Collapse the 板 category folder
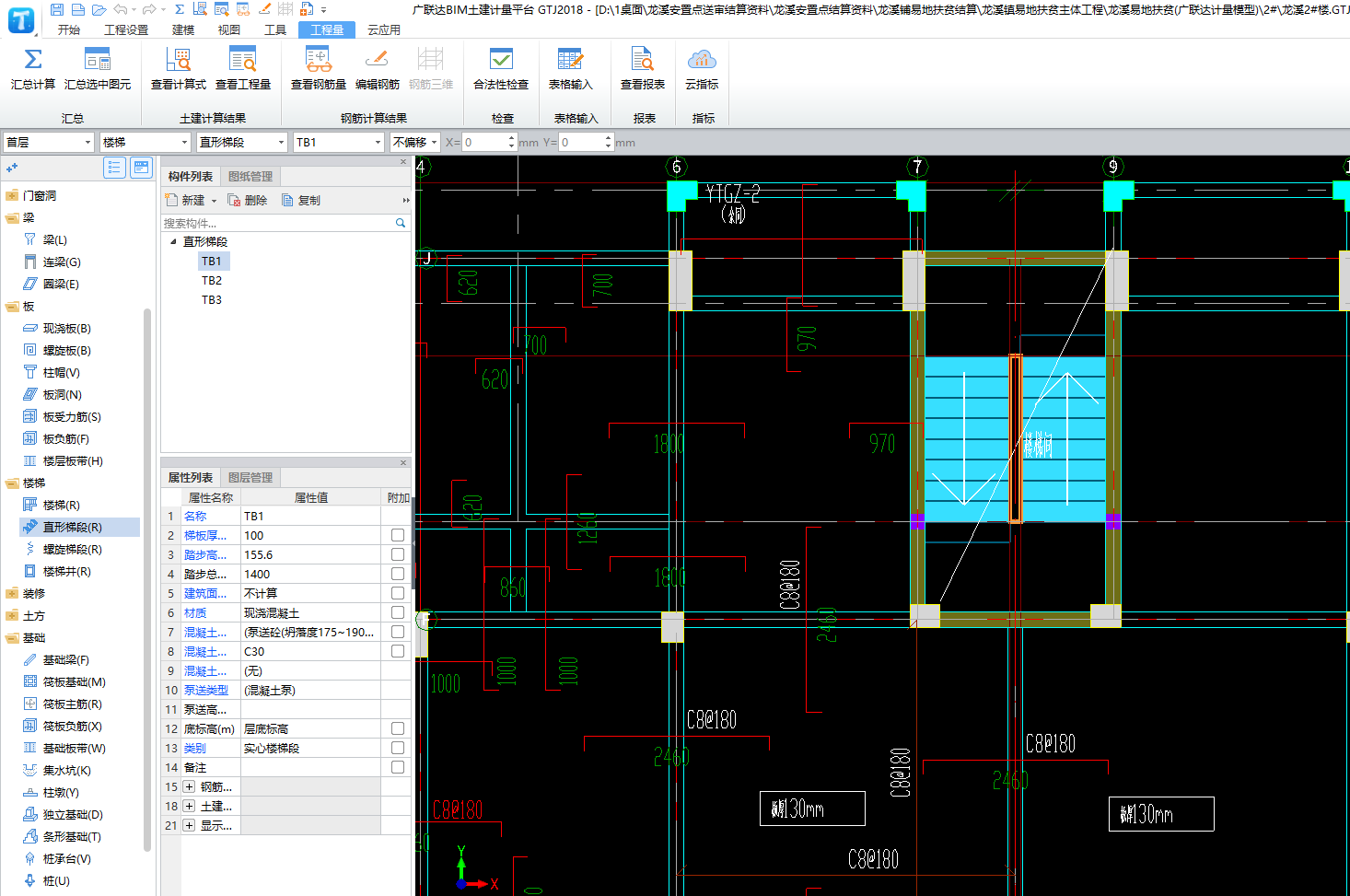This screenshot has height=896, width=1350. coord(12,307)
